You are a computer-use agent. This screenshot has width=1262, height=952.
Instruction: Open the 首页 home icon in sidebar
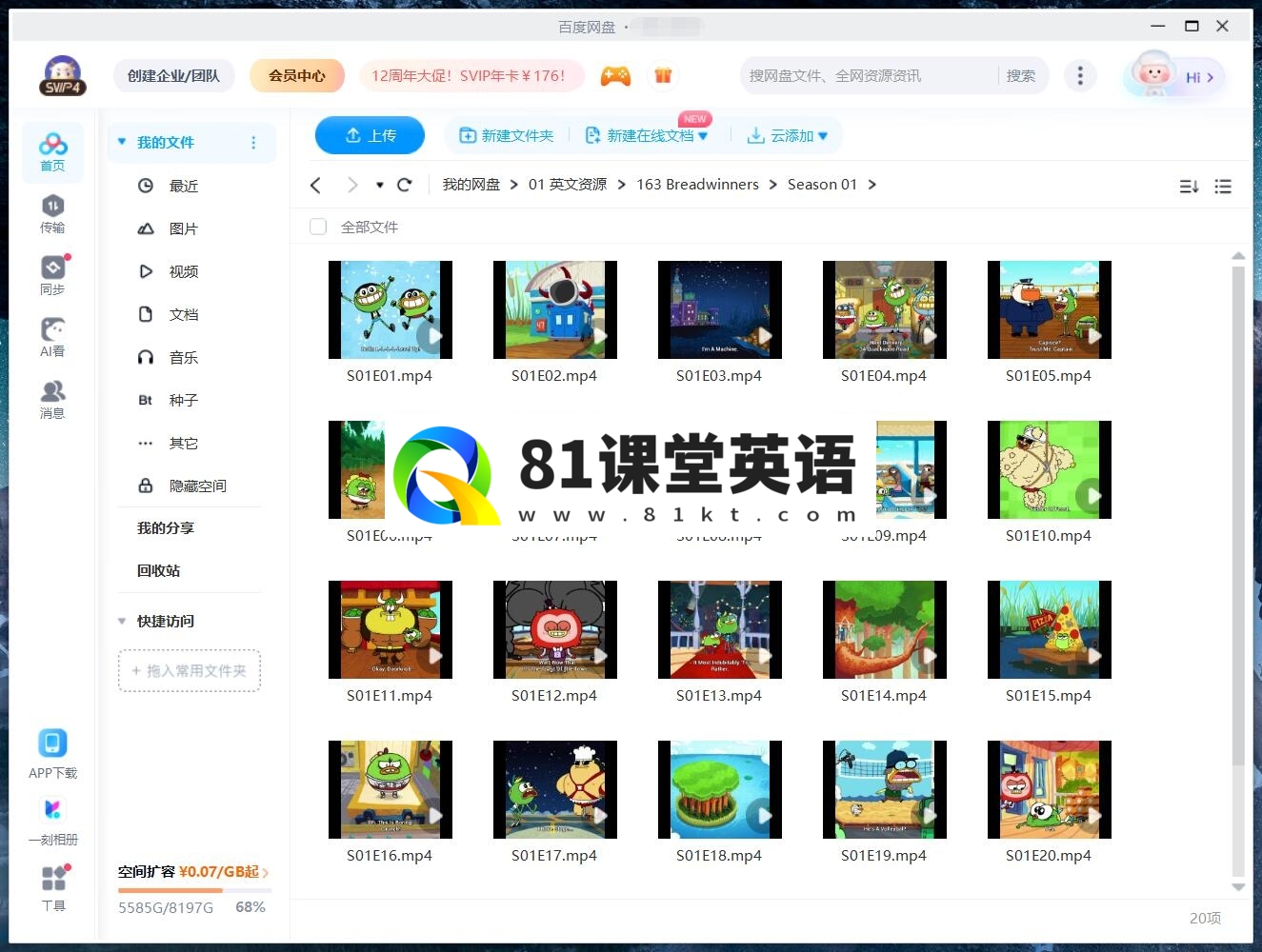point(52,152)
